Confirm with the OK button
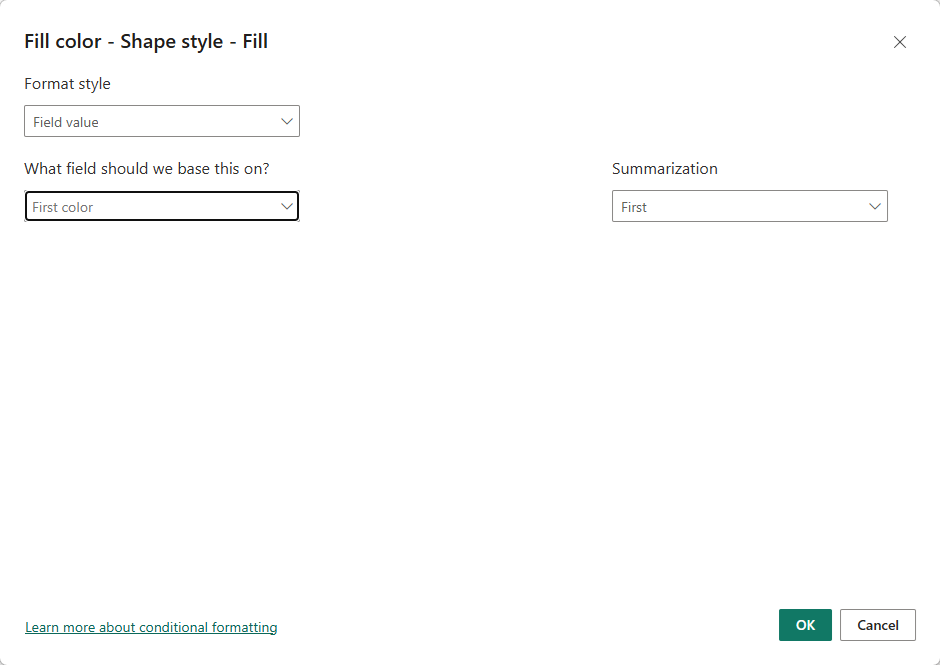Image resolution: width=940 pixels, height=665 pixels. (x=805, y=625)
